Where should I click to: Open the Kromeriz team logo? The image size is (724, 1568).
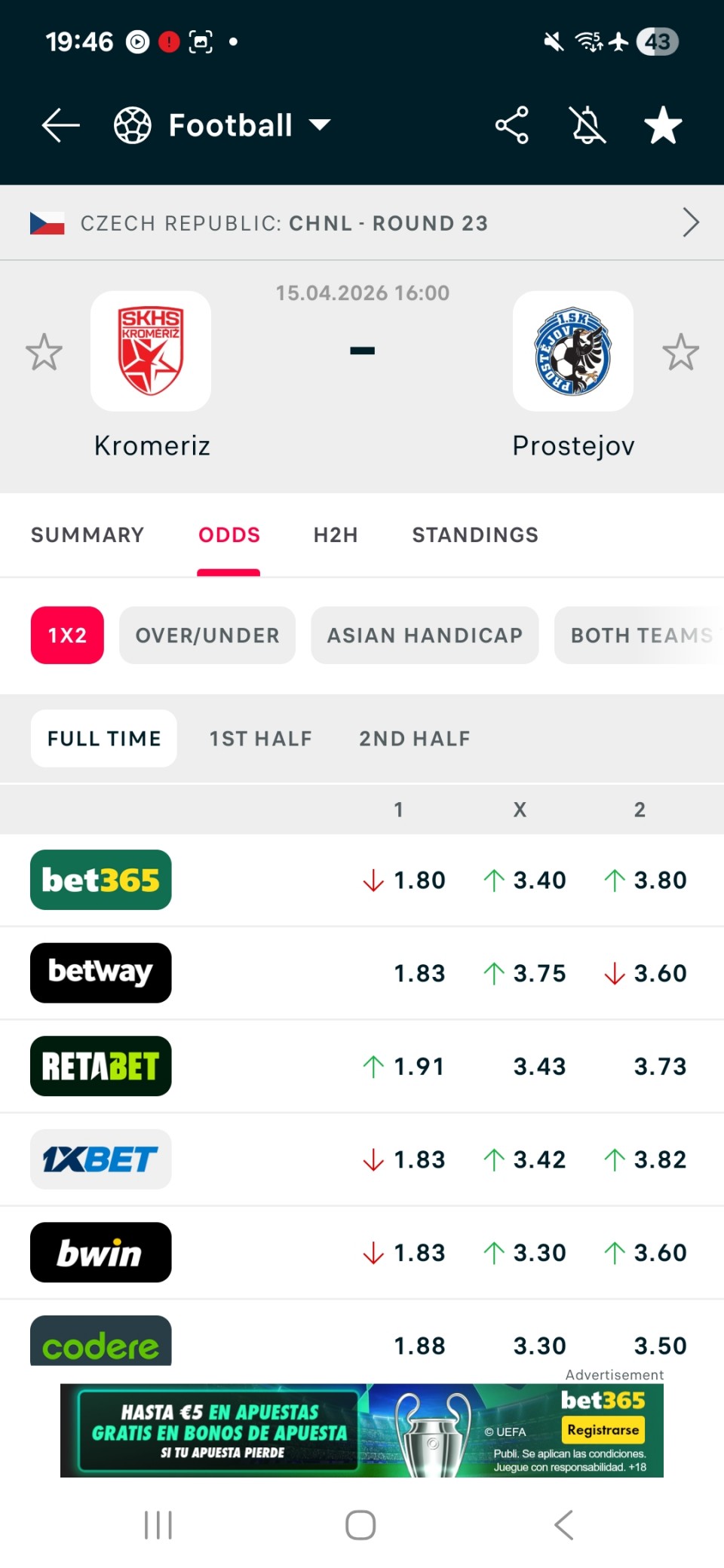pos(151,351)
